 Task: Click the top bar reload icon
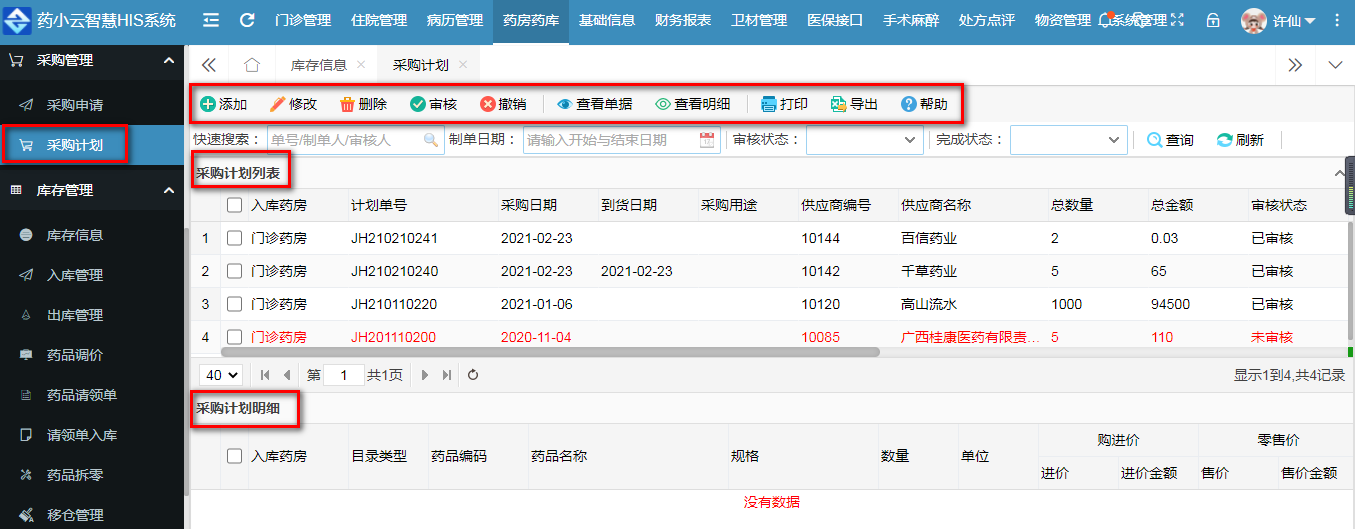click(247, 20)
